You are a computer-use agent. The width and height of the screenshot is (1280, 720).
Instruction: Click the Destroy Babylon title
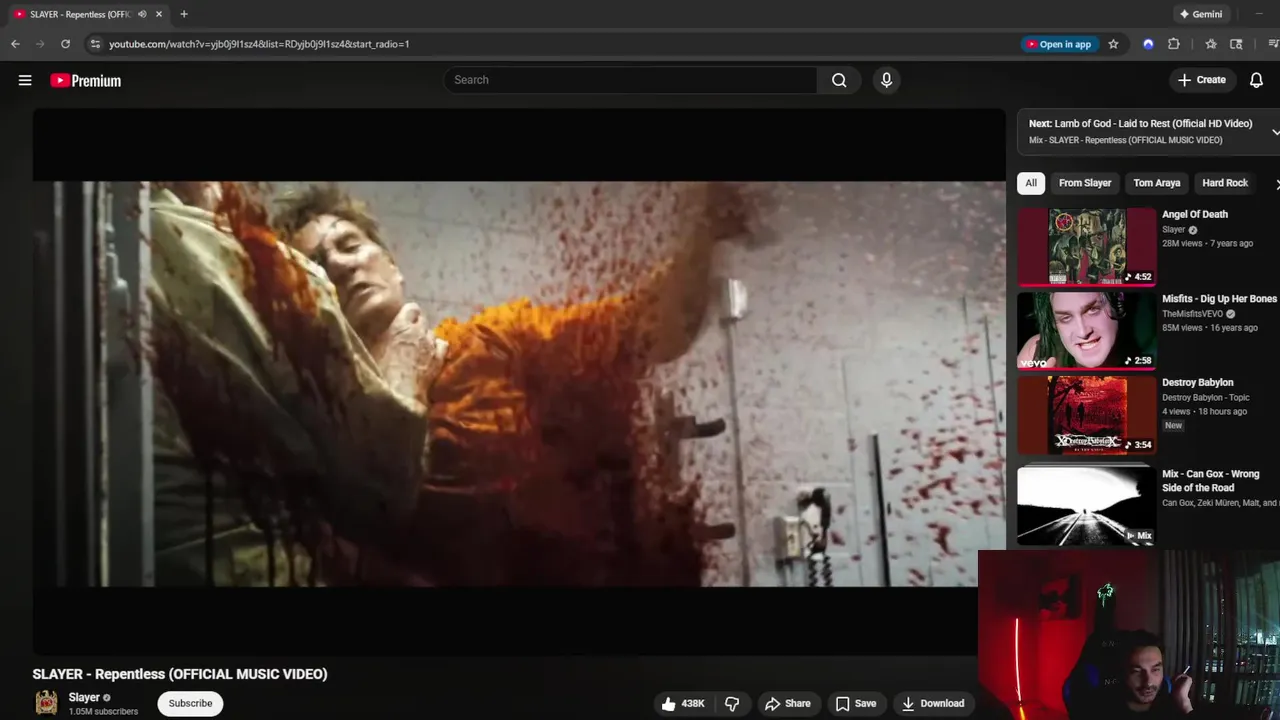[1198, 382]
